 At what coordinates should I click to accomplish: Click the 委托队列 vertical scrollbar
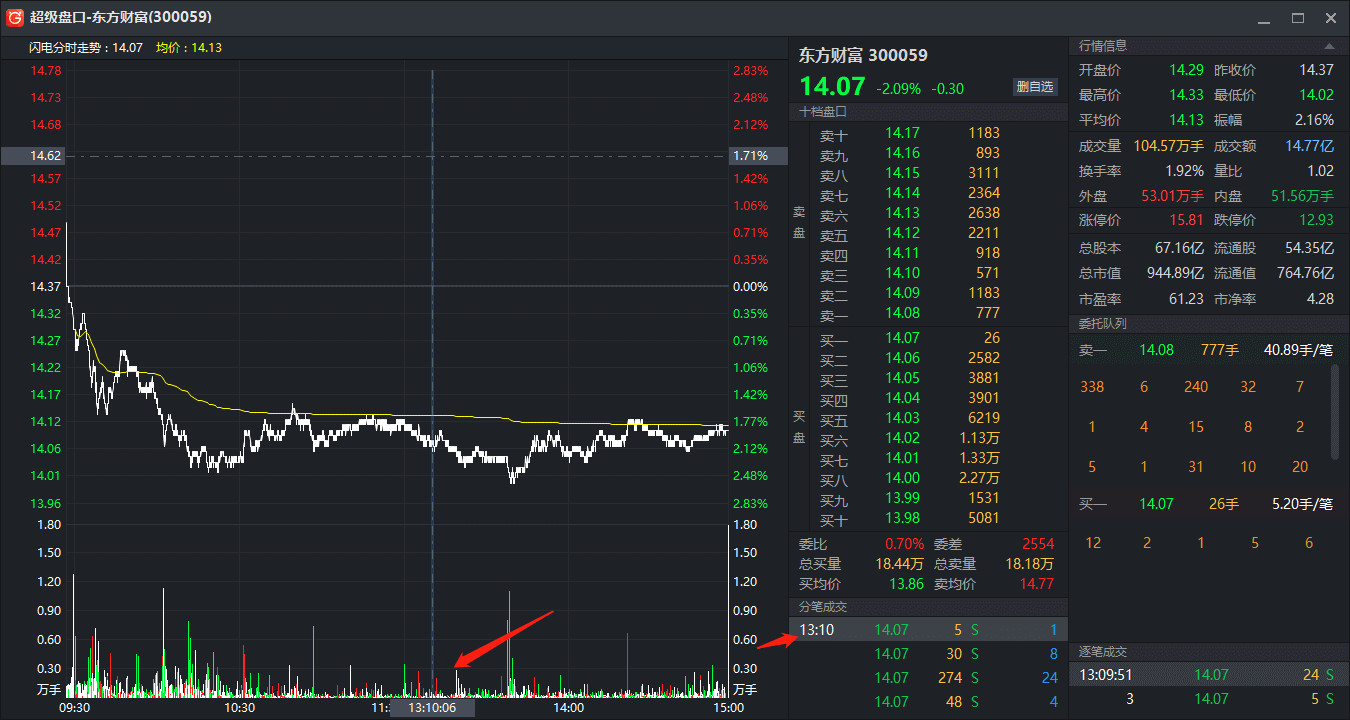pos(1334,410)
